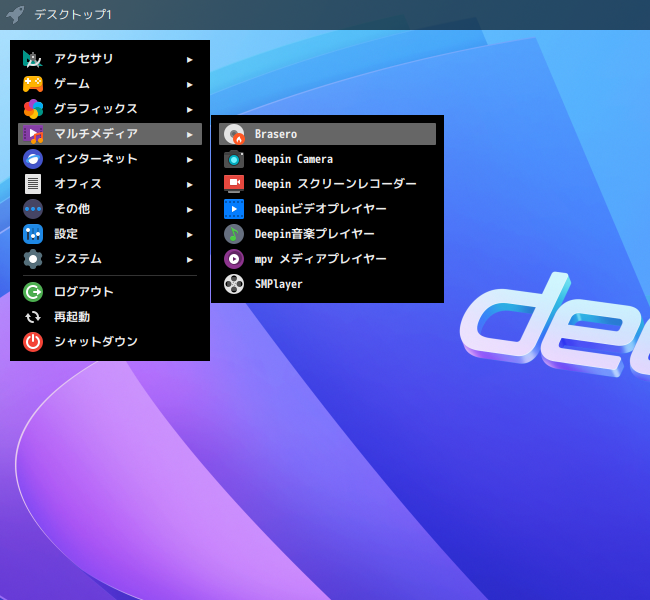The width and height of the screenshot is (650, 600).
Task: Open the システム category label
Action: pyautogui.click(x=78, y=259)
